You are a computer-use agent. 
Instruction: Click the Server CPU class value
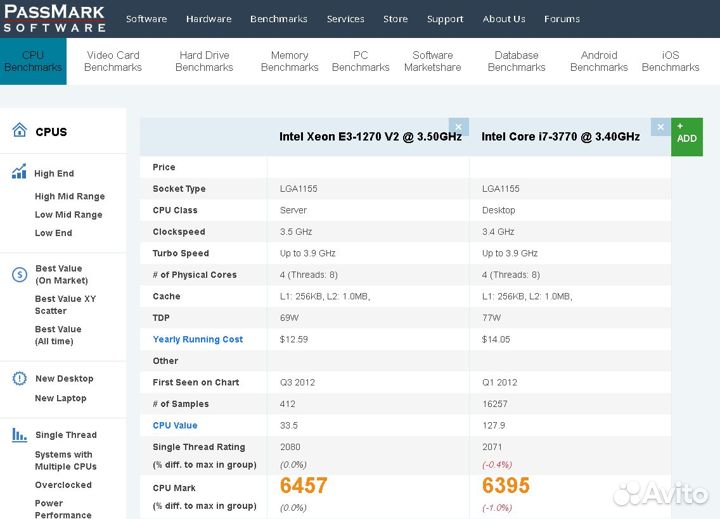tap(293, 210)
